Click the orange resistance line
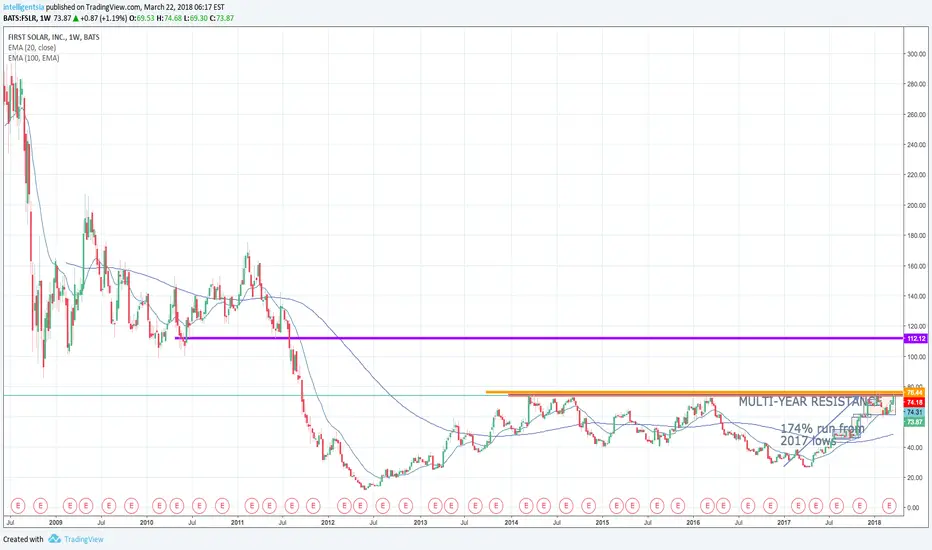This screenshot has height=550, width=932. point(694,392)
